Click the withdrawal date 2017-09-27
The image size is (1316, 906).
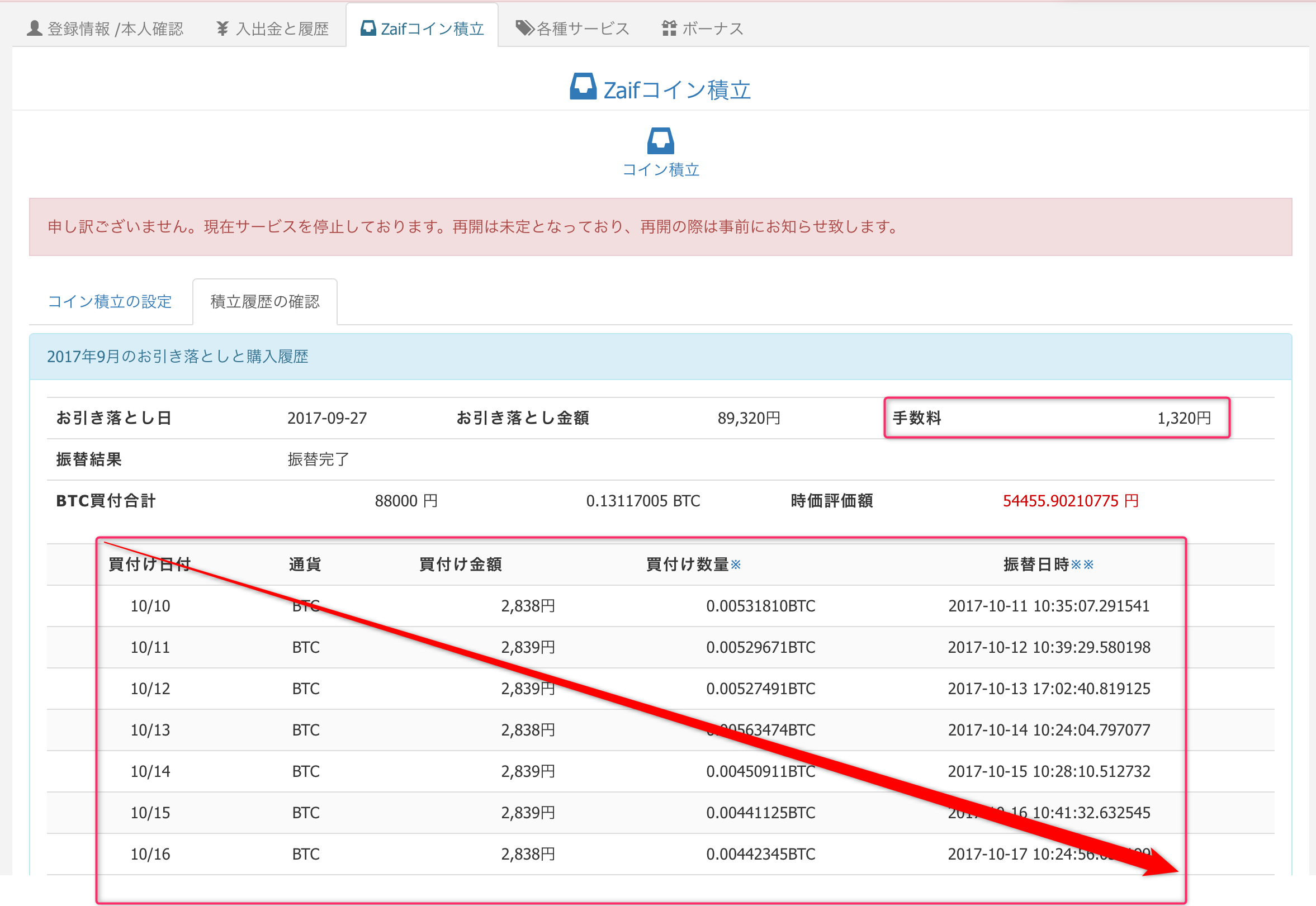tap(327, 419)
